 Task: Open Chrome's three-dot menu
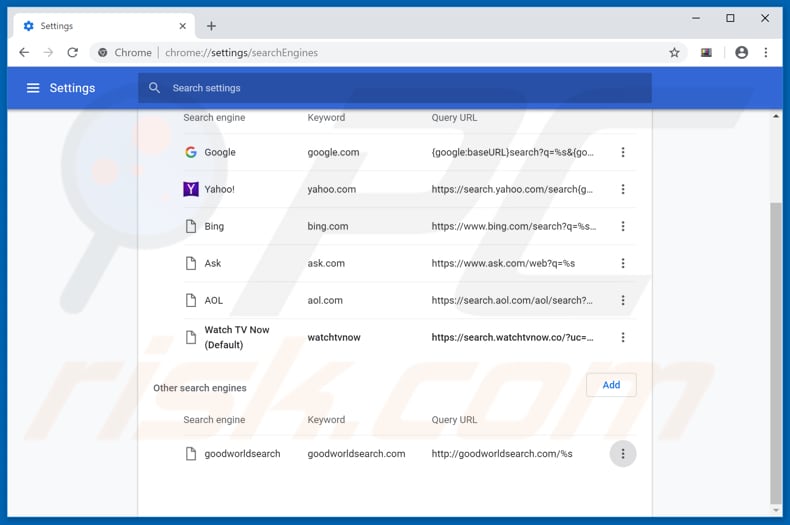click(766, 52)
